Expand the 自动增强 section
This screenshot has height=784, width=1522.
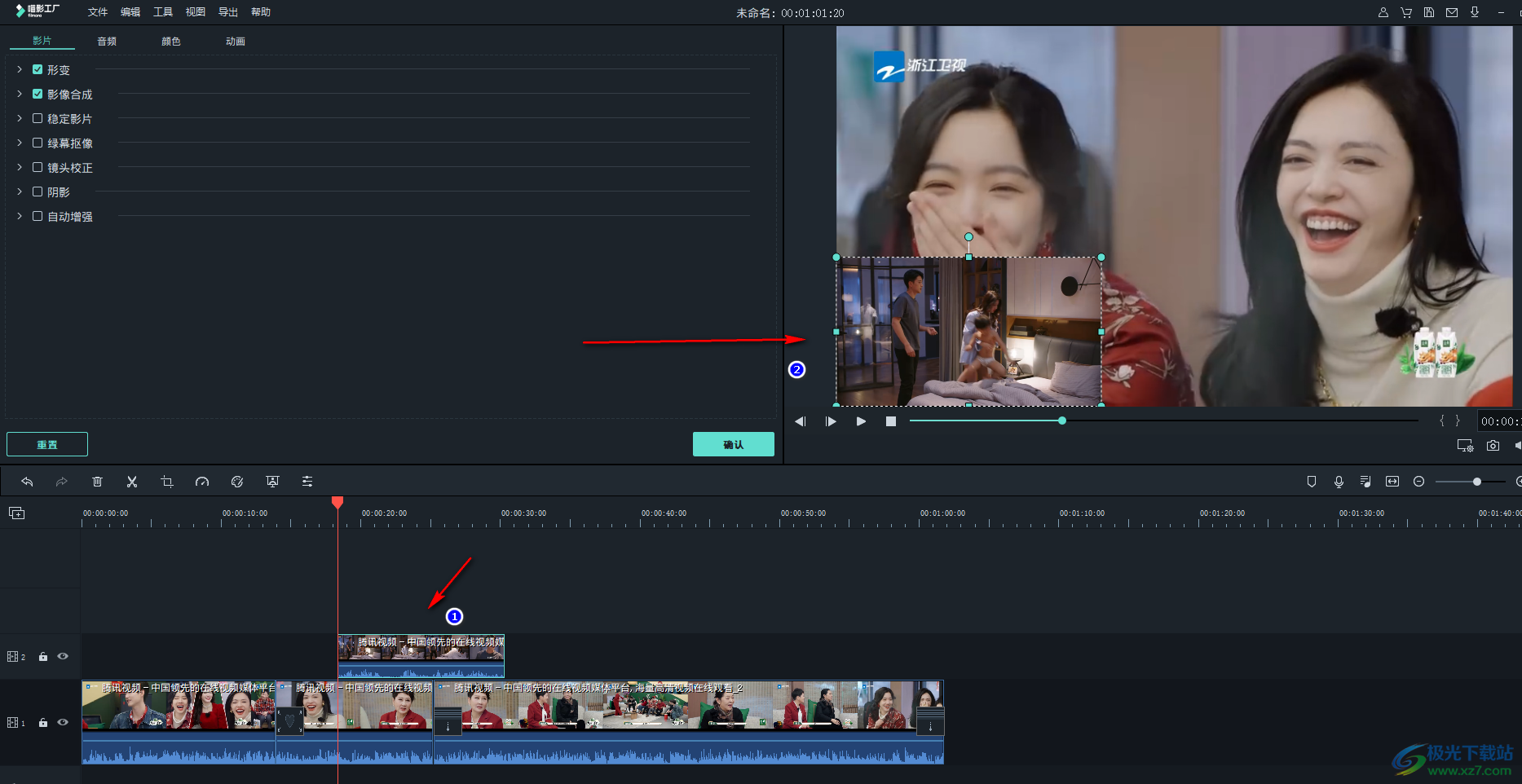[x=20, y=216]
